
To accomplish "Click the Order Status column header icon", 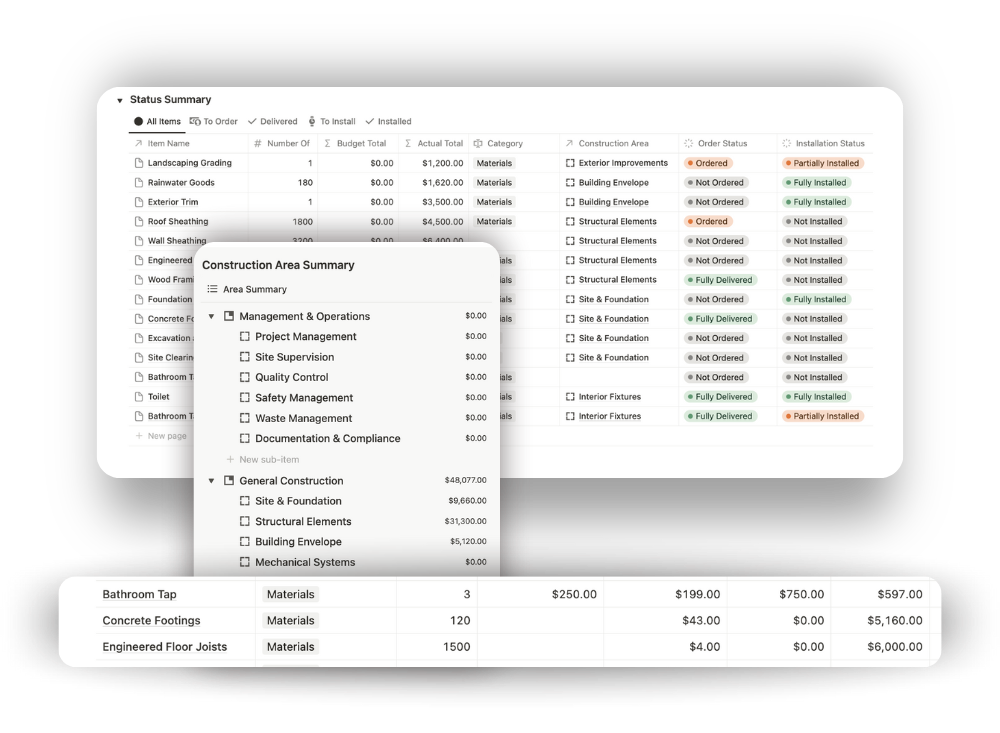I will tap(688, 144).
